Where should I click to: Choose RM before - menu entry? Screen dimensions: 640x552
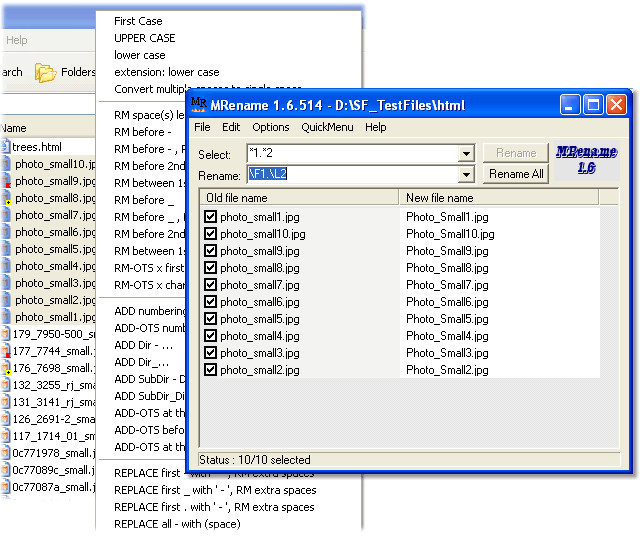(142, 132)
